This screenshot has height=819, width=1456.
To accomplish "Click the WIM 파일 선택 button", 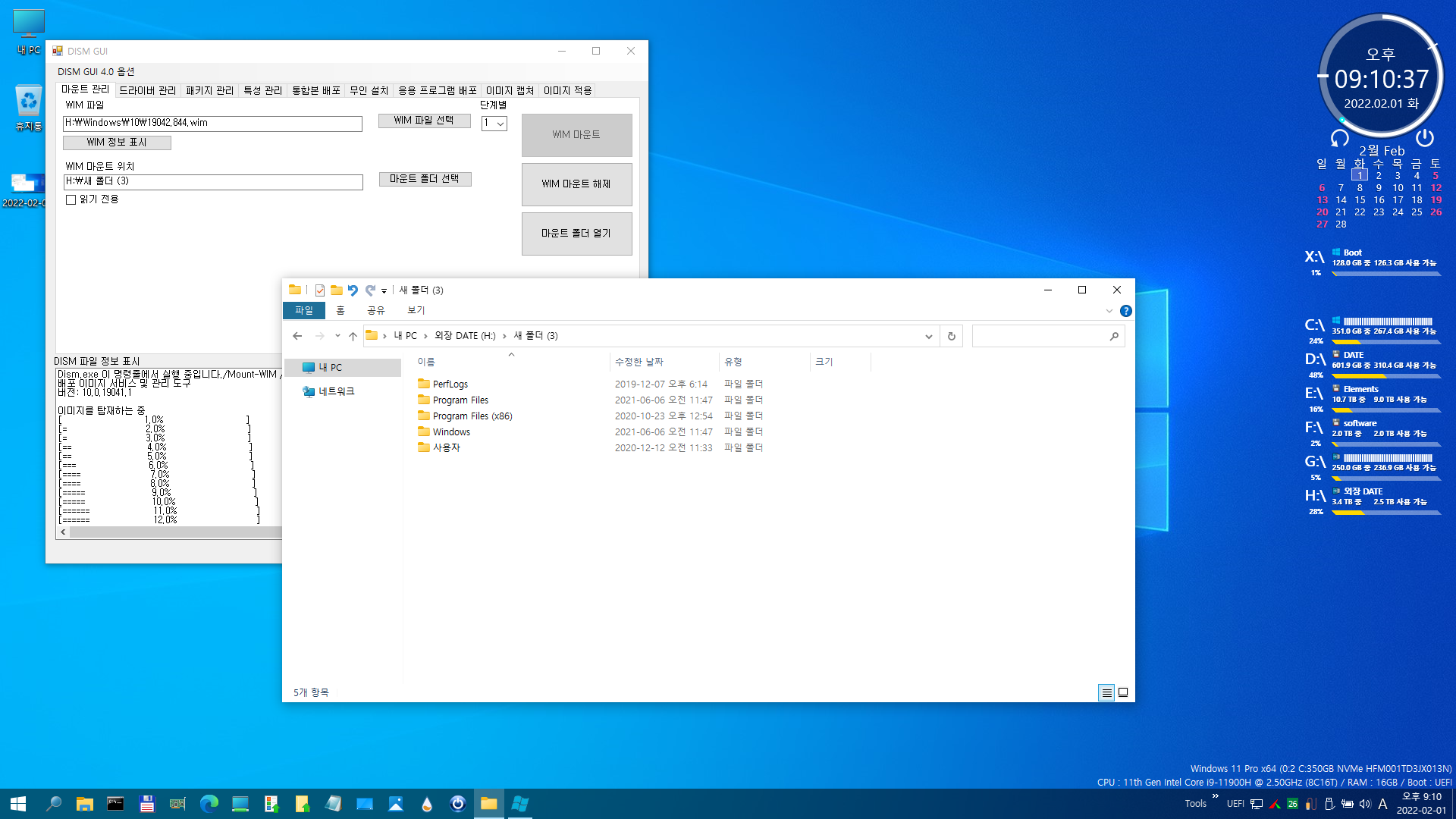I will click(425, 121).
